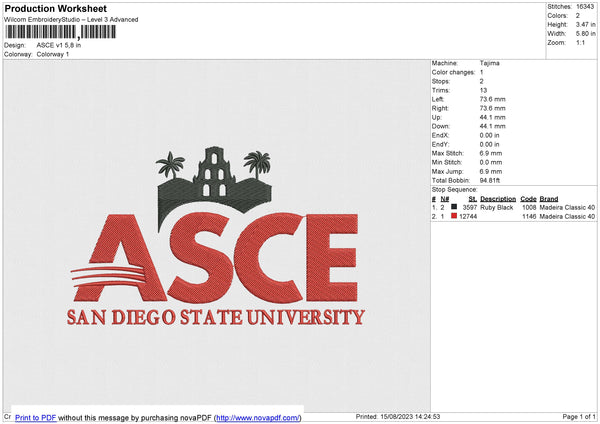600x424 pixels.
Task: Click the Colorway 1 value
Action: pos(53,54)
